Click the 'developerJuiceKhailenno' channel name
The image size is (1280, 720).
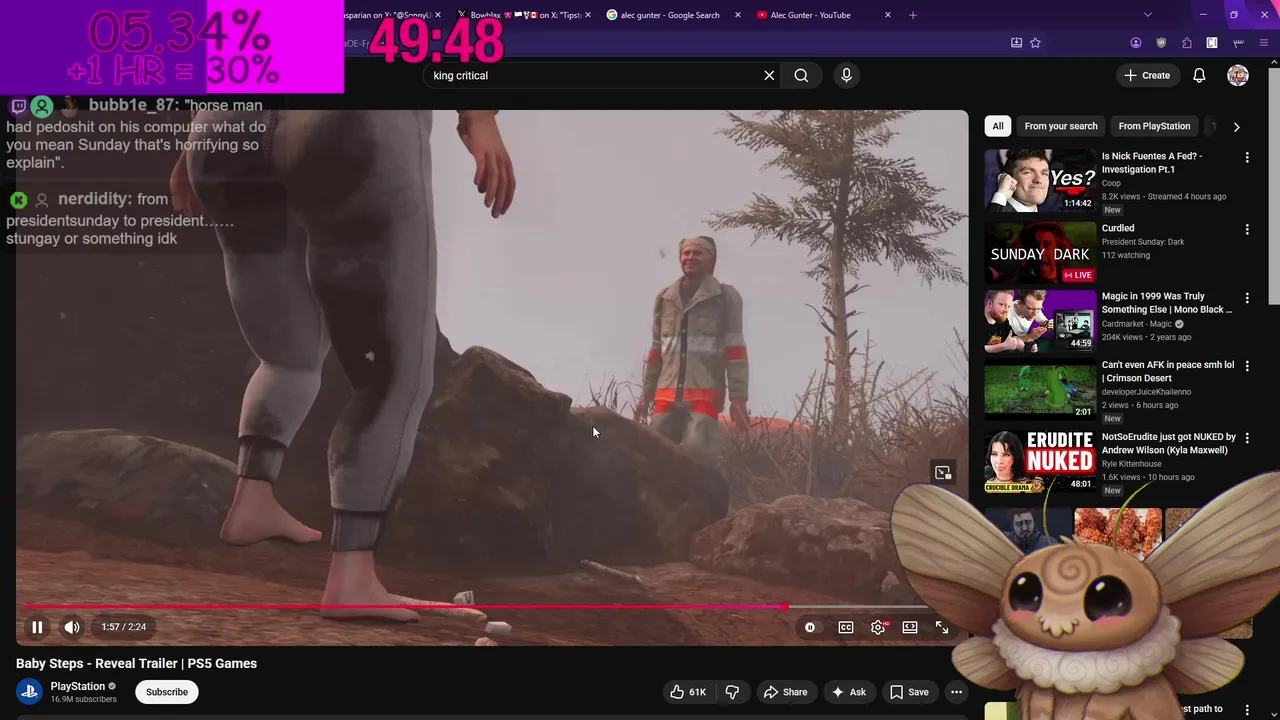coord(1146,392)
